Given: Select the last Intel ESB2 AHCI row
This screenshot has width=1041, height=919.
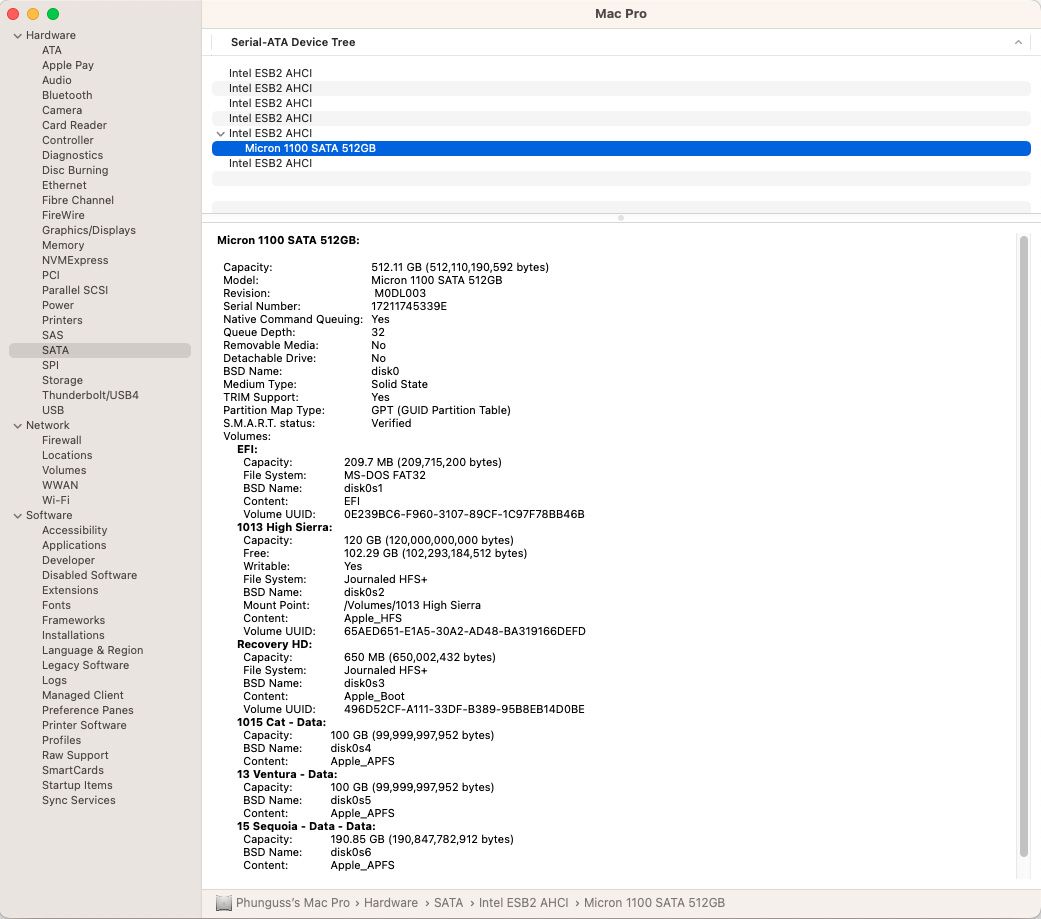Looking at the screenshot, I should click(x=621, y=163).
